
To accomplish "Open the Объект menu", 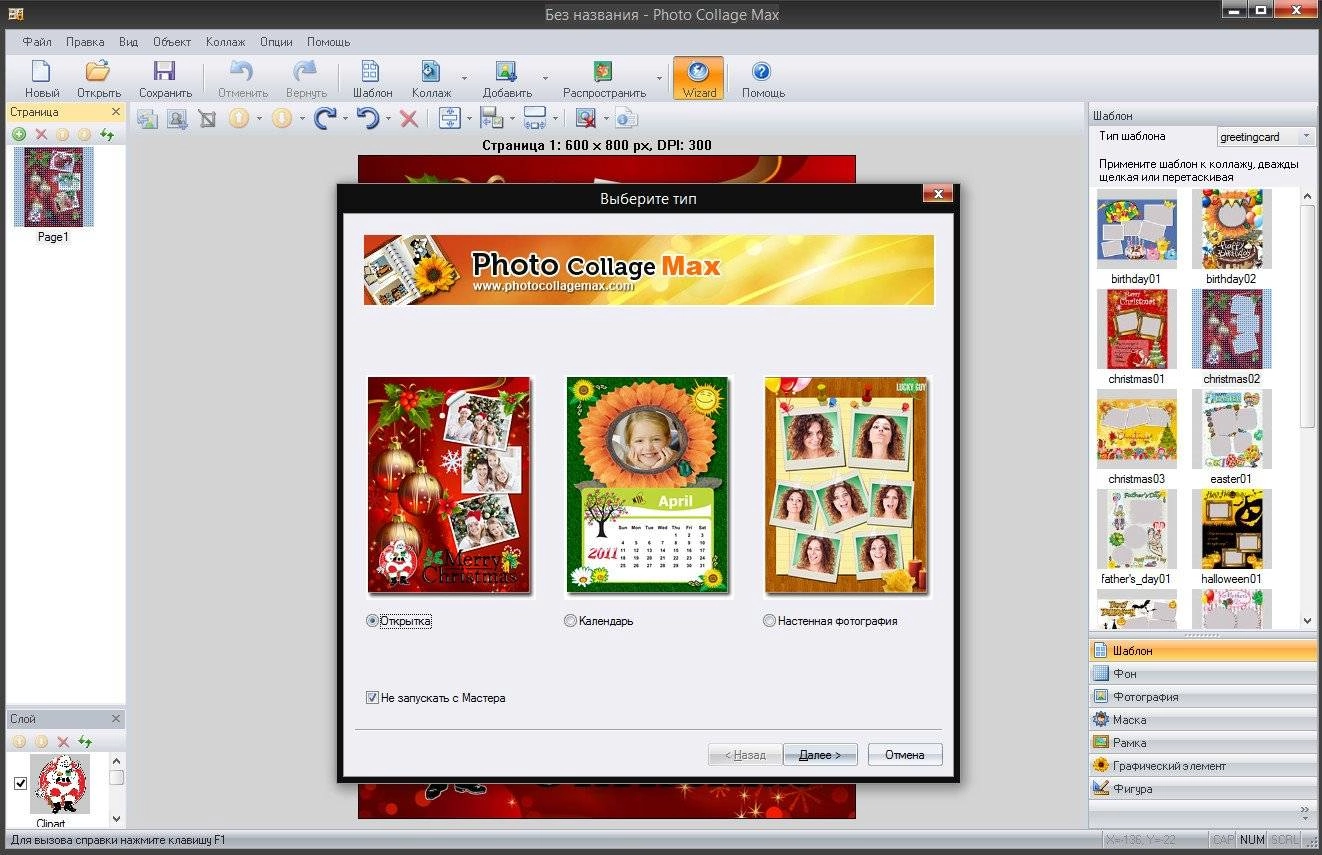I will click(x=172, y=42).
